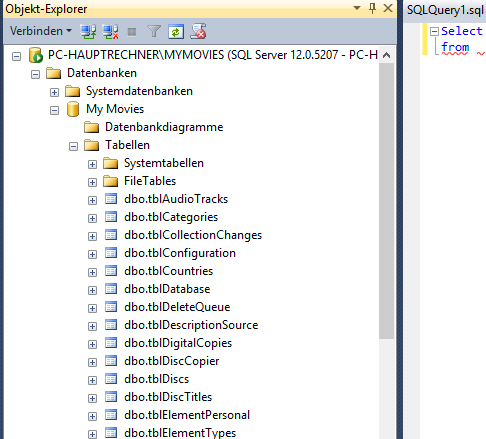
Task: Click the table icon of dbo.tblDeleteQueue
Action: point(111,307)
